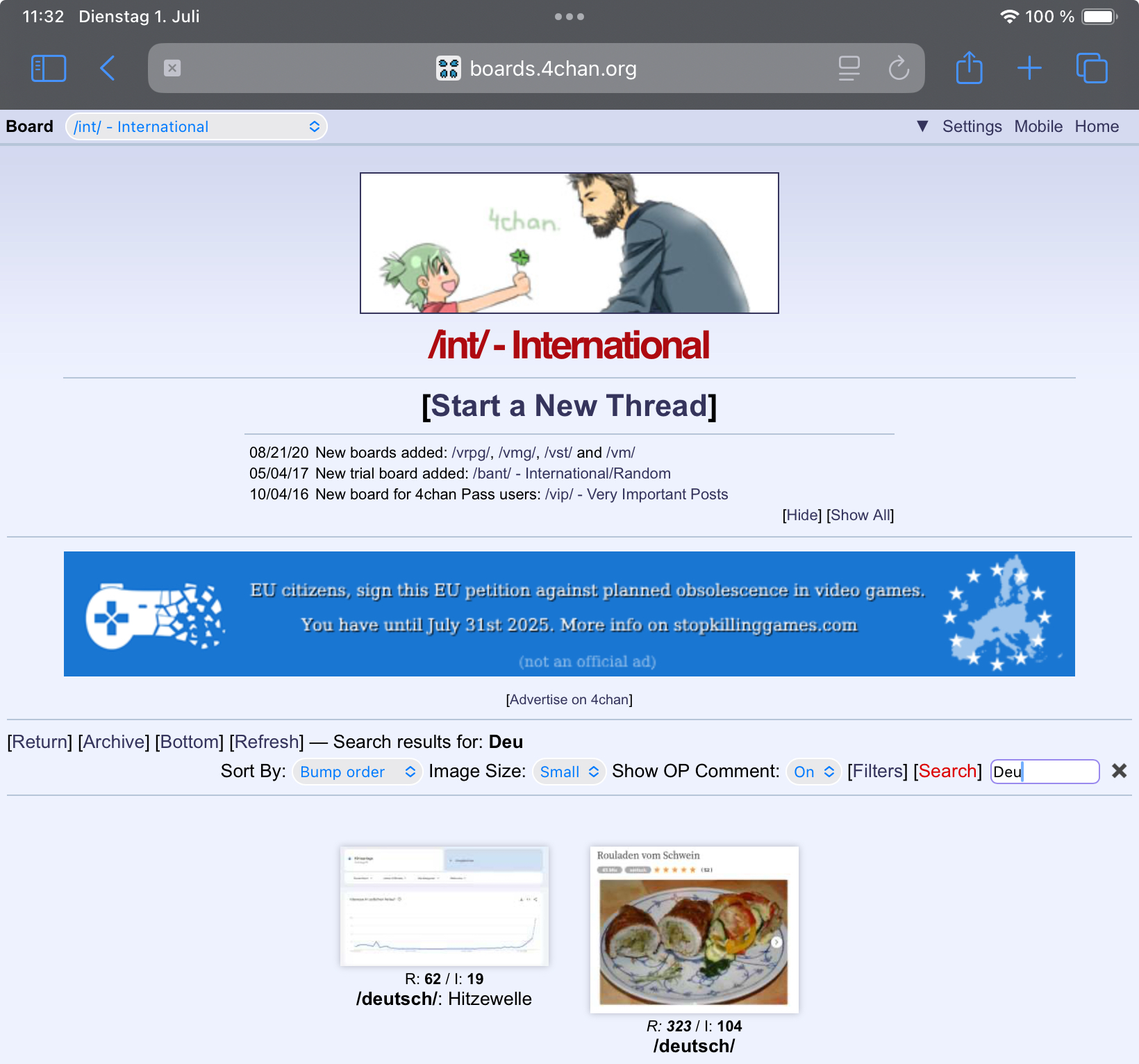This screenshot has height=1064, width=1139.
Task: Tap the Wi-Fi status icon
Action: (x=1009, y=17)
